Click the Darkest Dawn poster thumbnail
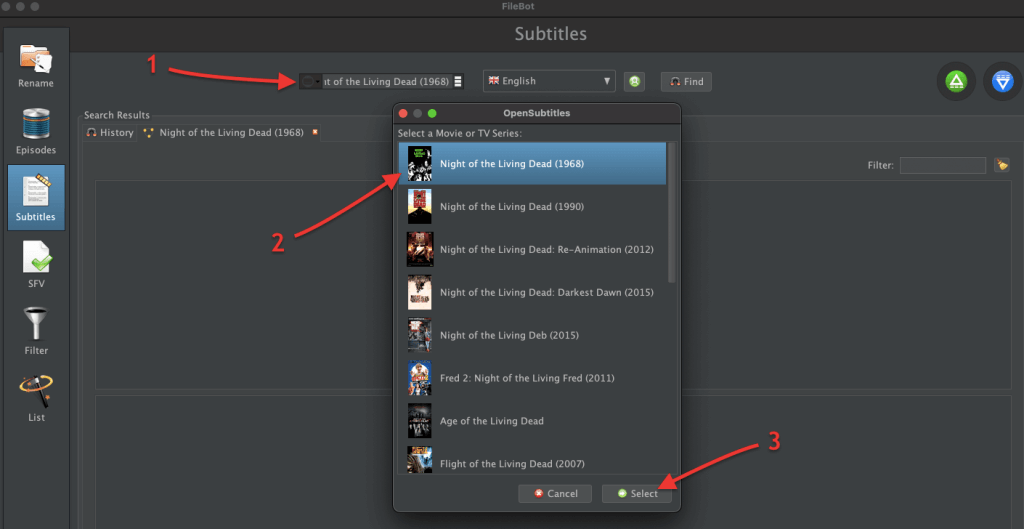The height and width of the screenshot is (529, 1024). click(x=419, y=293)
